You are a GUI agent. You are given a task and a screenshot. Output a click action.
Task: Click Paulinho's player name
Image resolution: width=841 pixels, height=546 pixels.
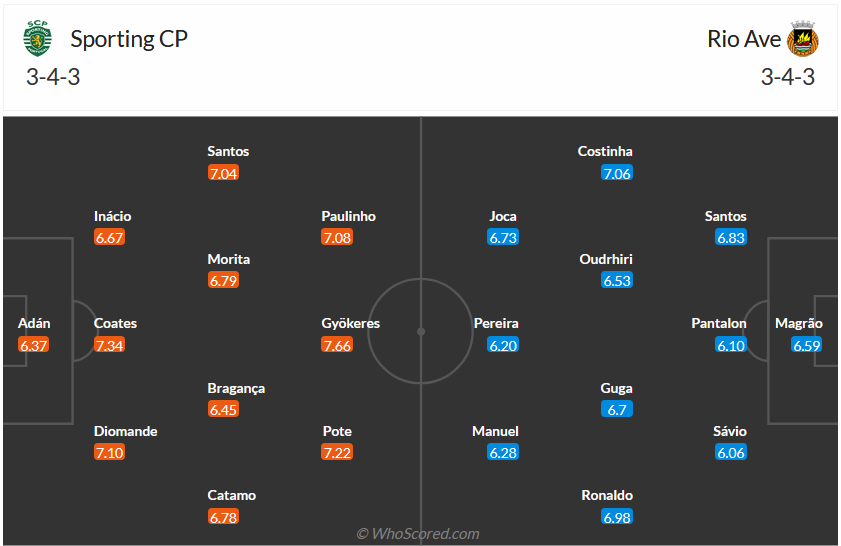pos(349,216)
